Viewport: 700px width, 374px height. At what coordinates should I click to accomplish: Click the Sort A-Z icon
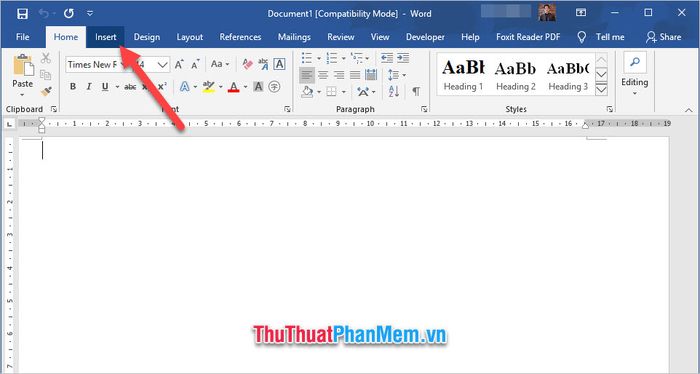394,91
